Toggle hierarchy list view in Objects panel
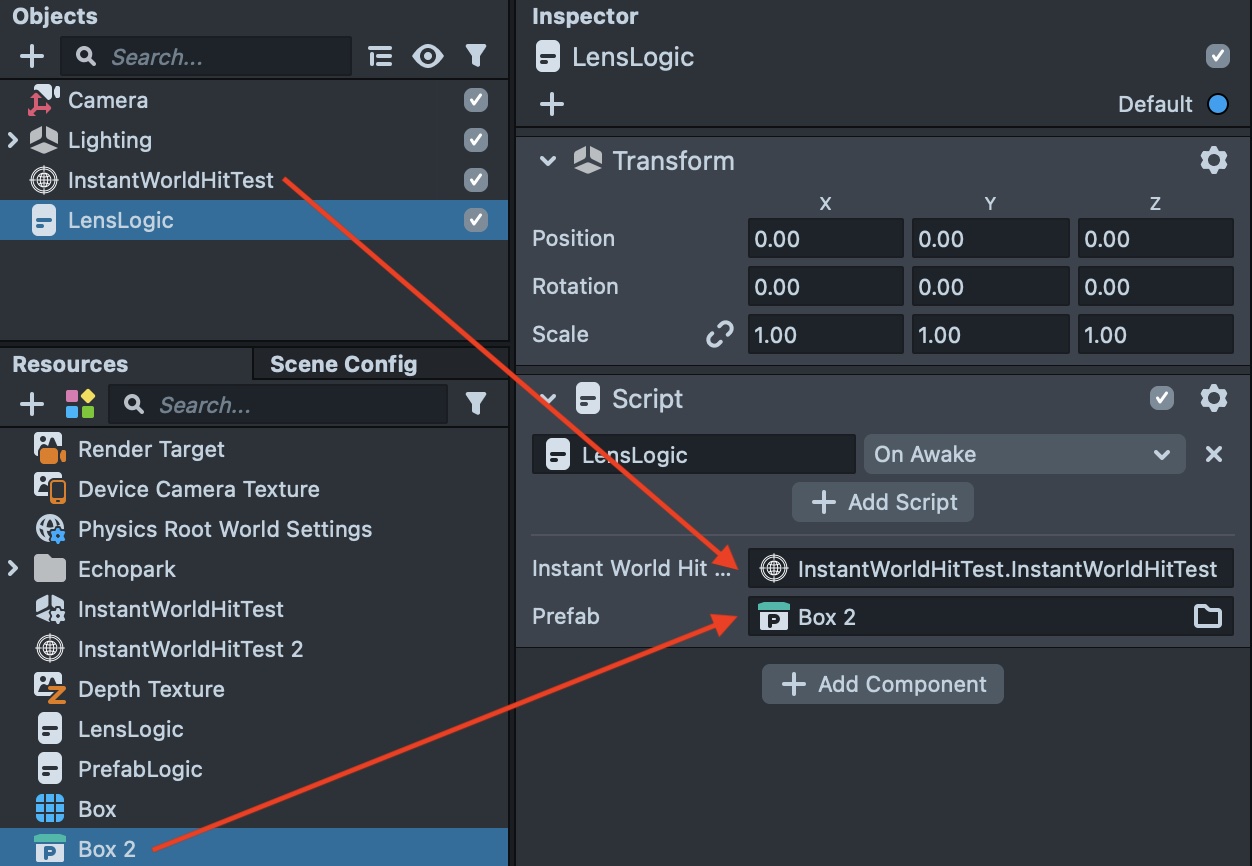This screenshot has width=1252, height=866. 380,57
